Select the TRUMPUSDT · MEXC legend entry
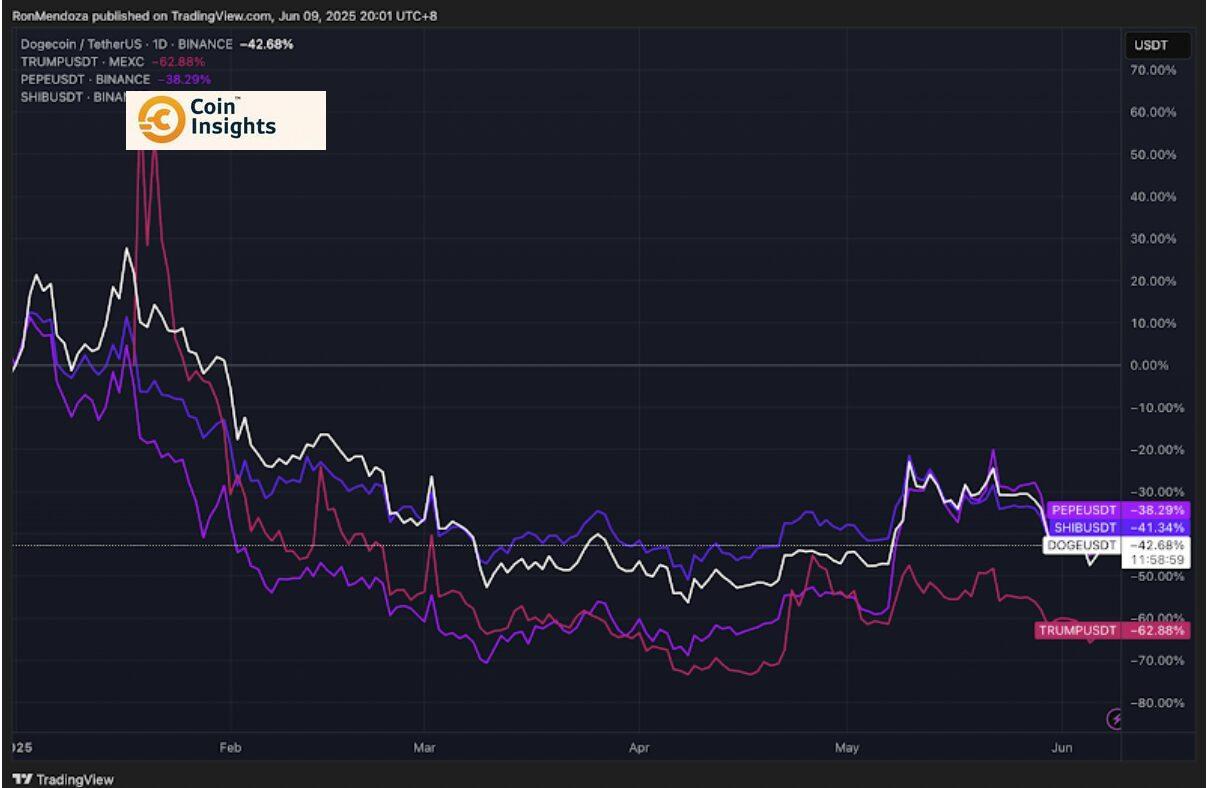The width and height of the screenshot is (1210, 788). pos(113,62)
